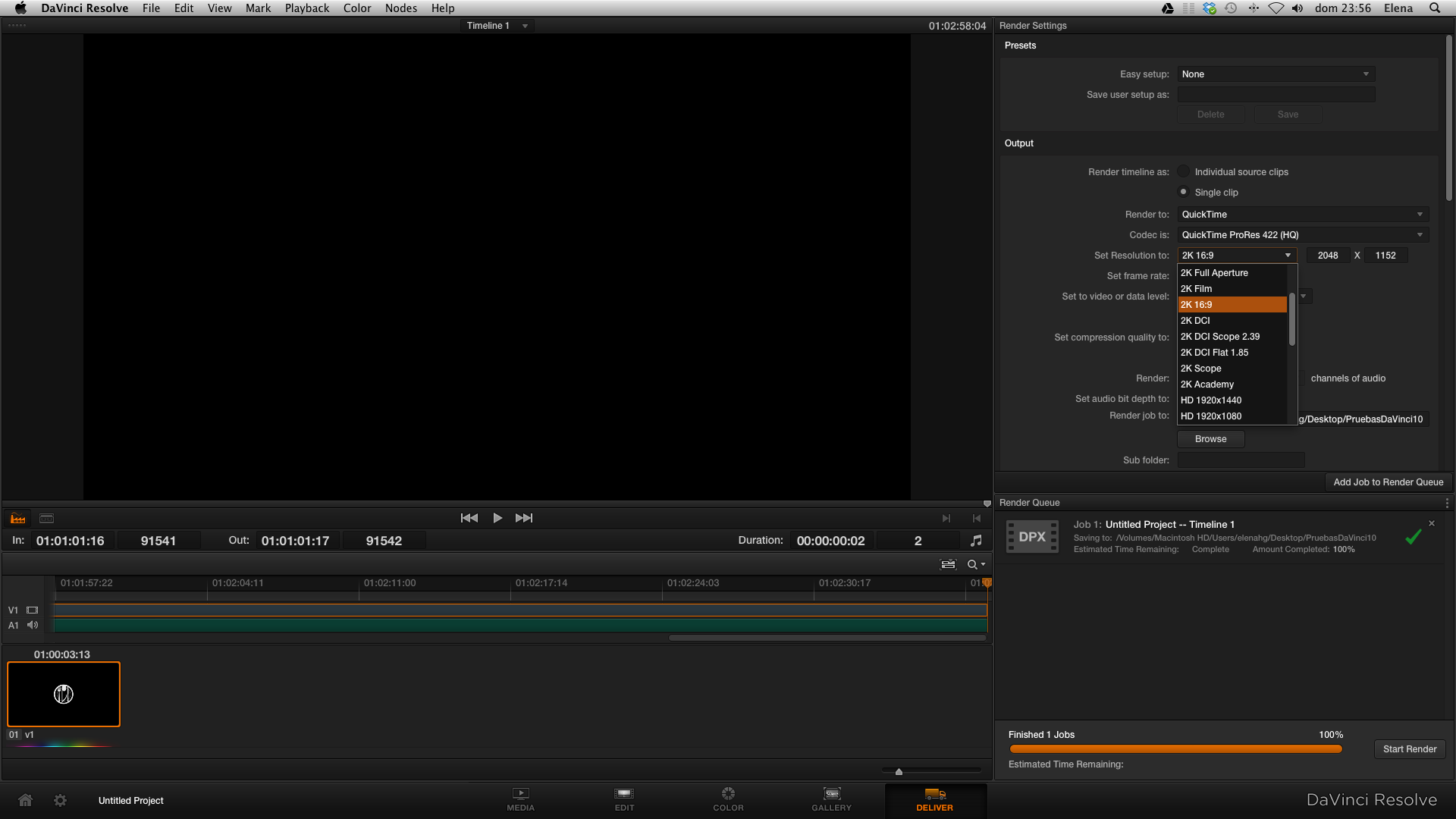1456x819 pixels.
Task: Click the volume icon in menu bar
Action: coord(1298,8)
